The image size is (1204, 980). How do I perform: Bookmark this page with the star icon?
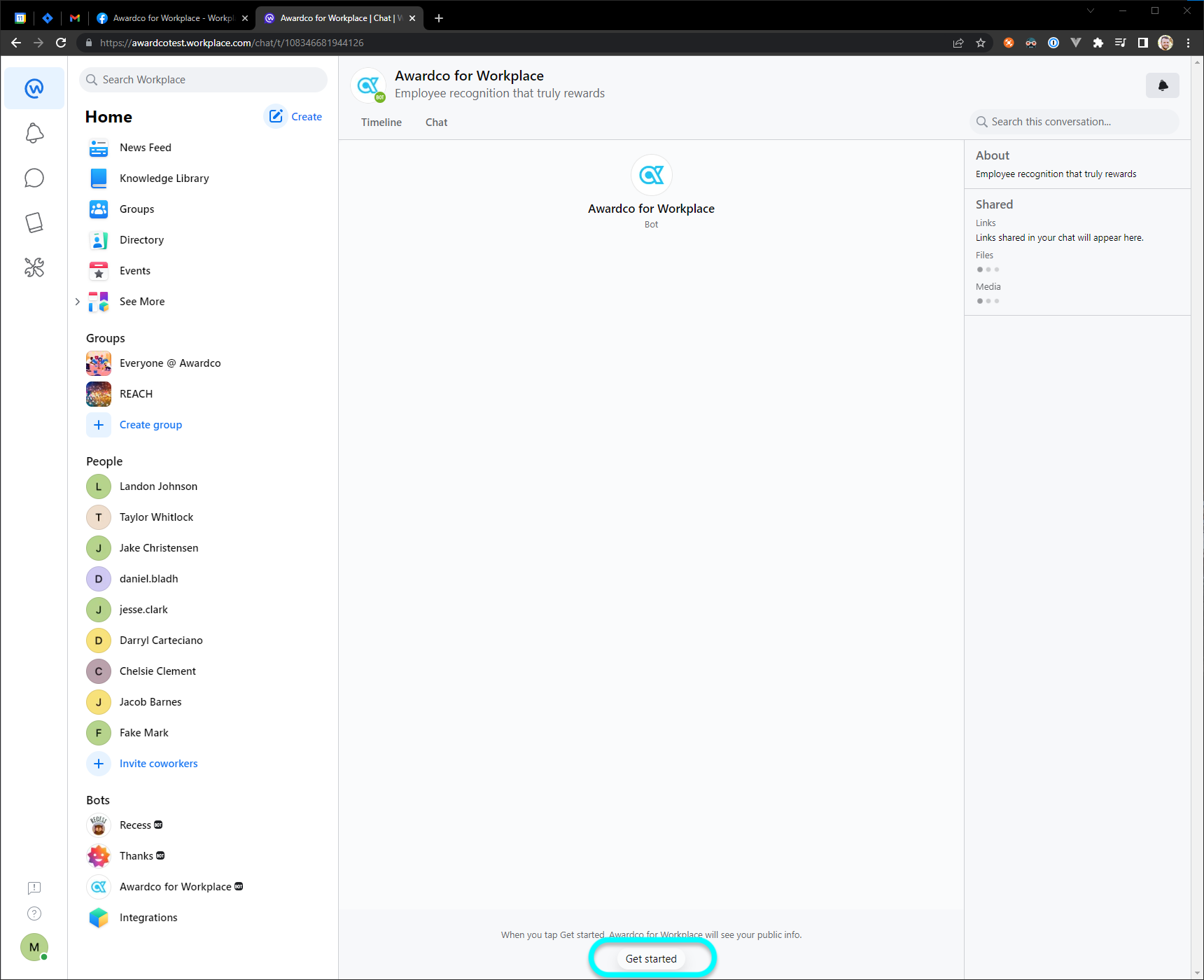981,43
